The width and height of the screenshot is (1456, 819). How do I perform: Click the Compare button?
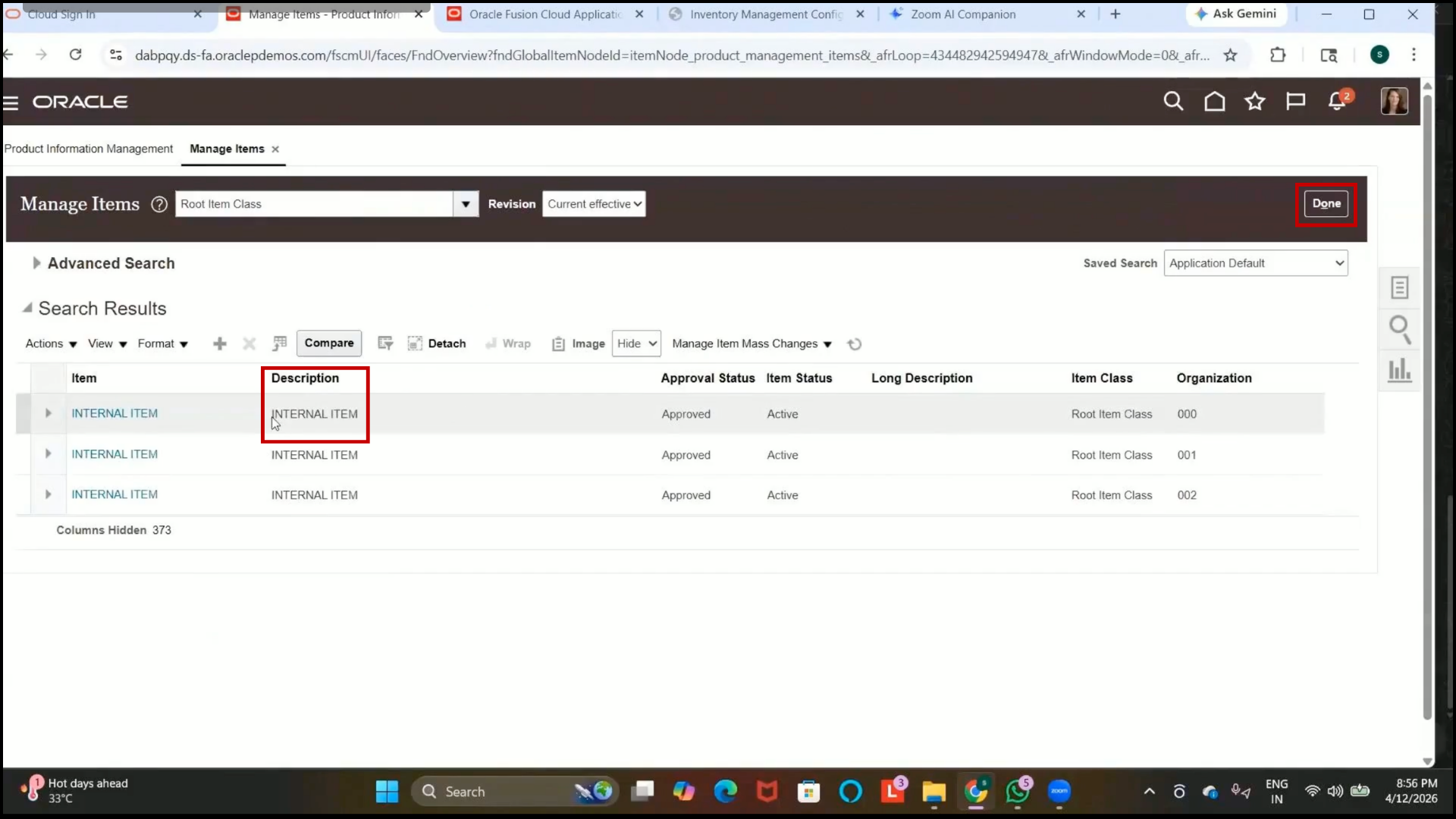pos(329,343)
